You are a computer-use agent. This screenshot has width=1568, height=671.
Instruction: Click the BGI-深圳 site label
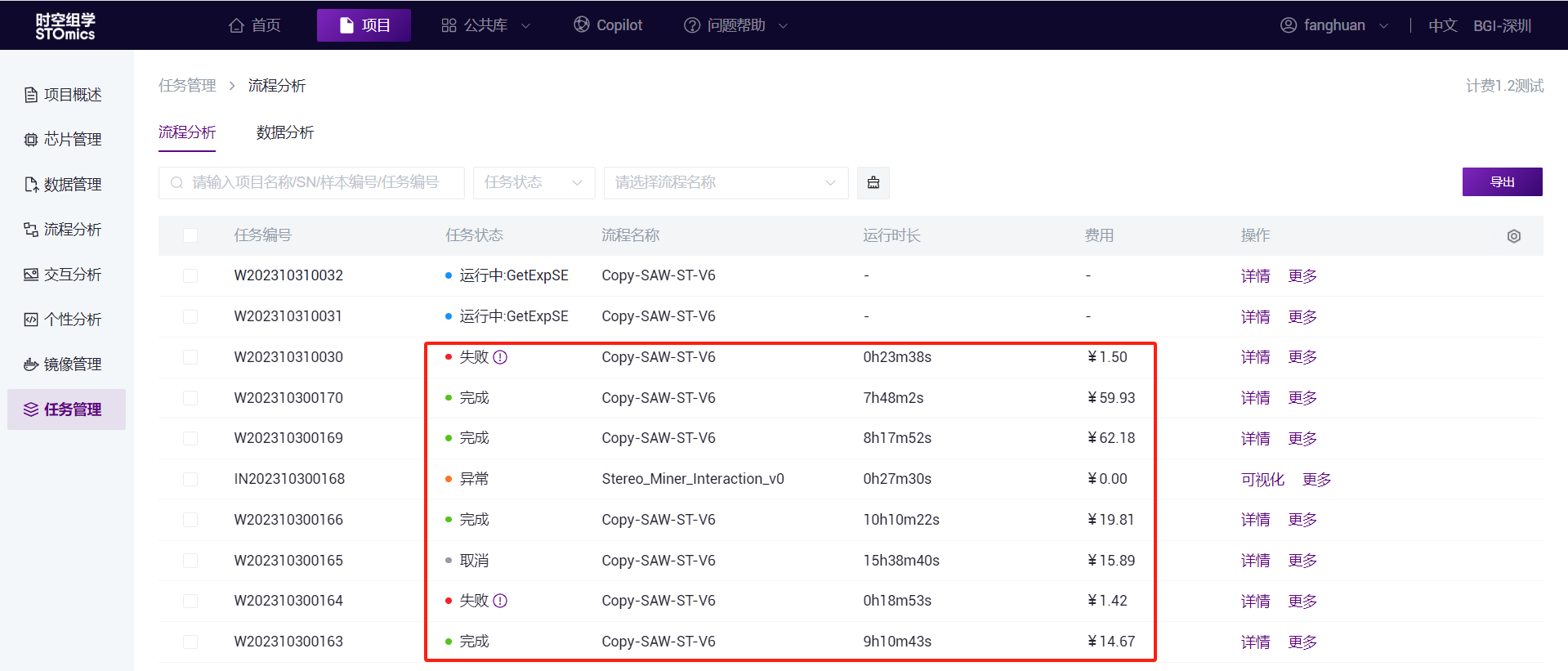pos(1503,25)
